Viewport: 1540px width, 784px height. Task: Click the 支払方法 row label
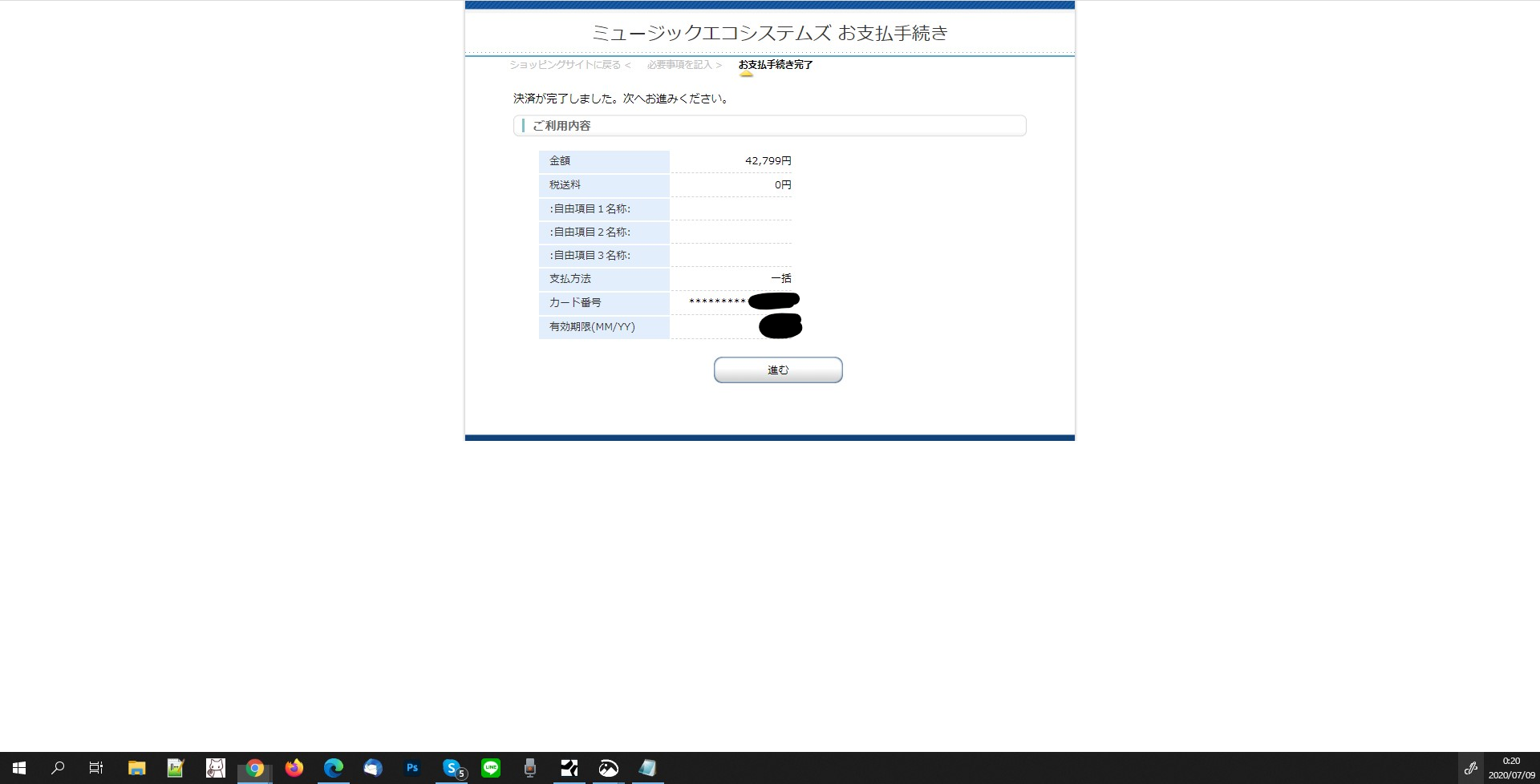[570, 279]
